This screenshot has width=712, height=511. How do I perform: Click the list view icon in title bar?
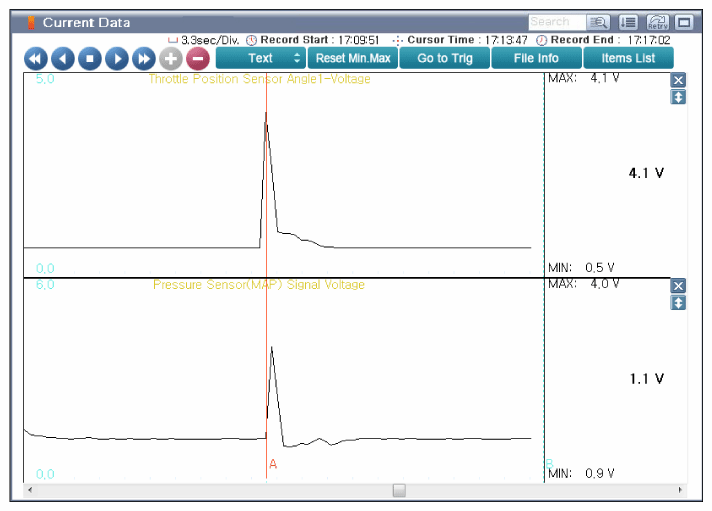628,22
